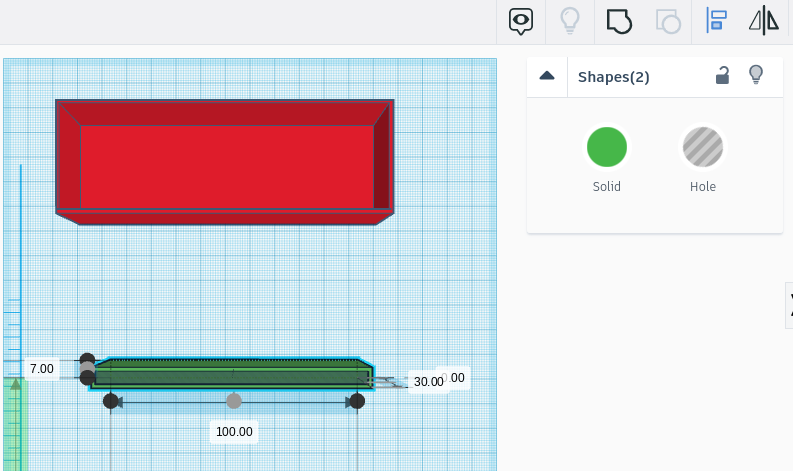The width and height of the screenshot is (793, 471).
Task: Set the shapes to striped Hole
Action: (x=702, y=147)
